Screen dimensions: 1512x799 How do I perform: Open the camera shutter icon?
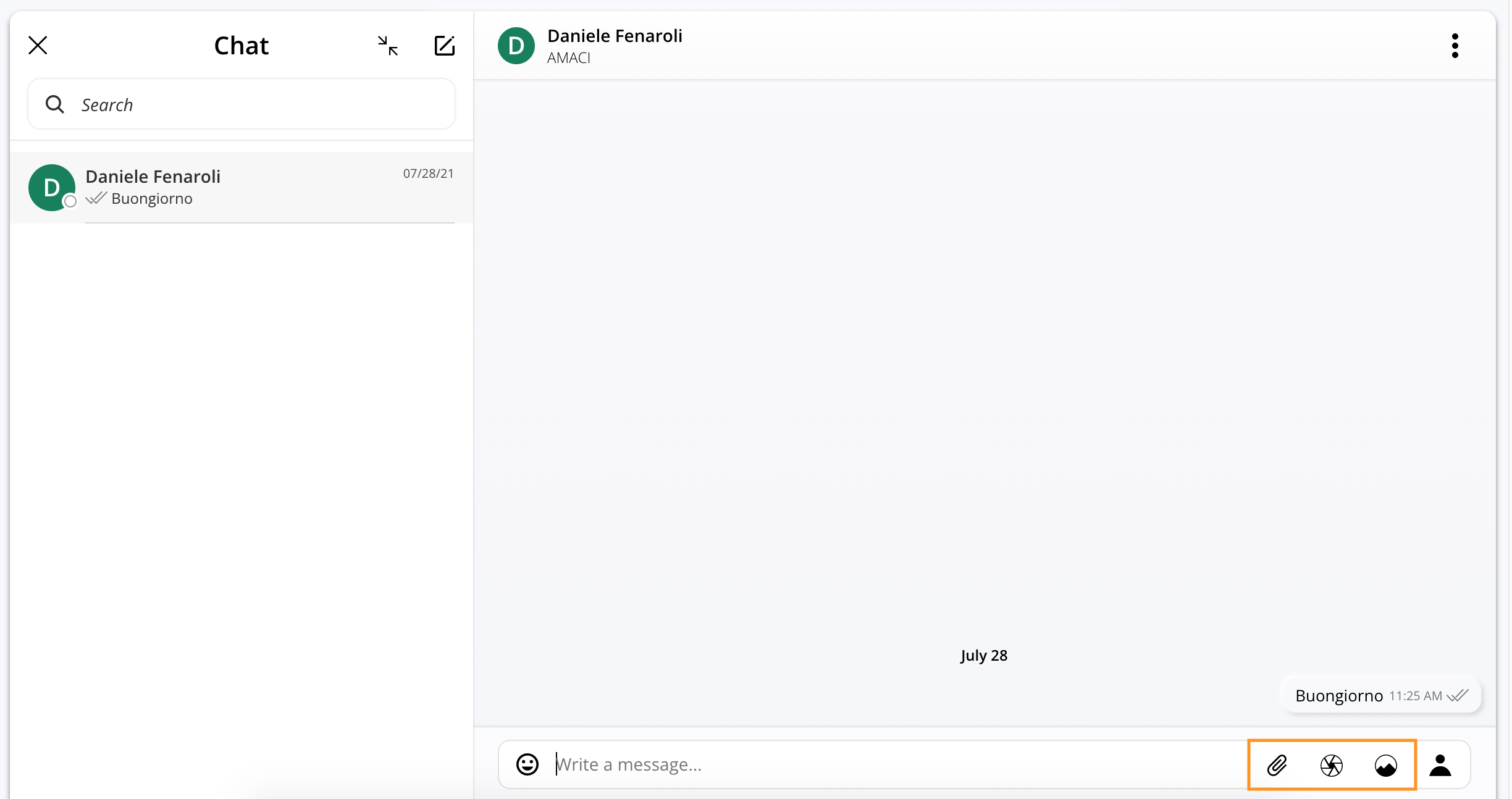[1332, 765]
